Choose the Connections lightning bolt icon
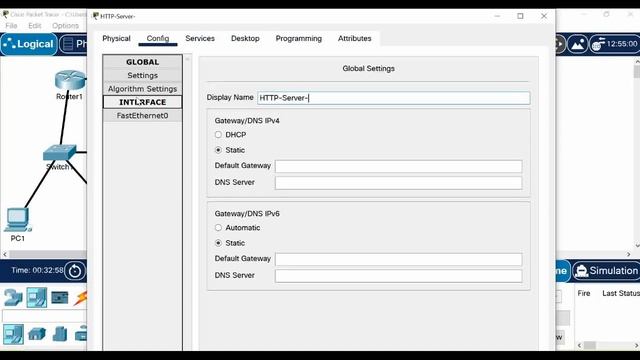 (80, 298)
